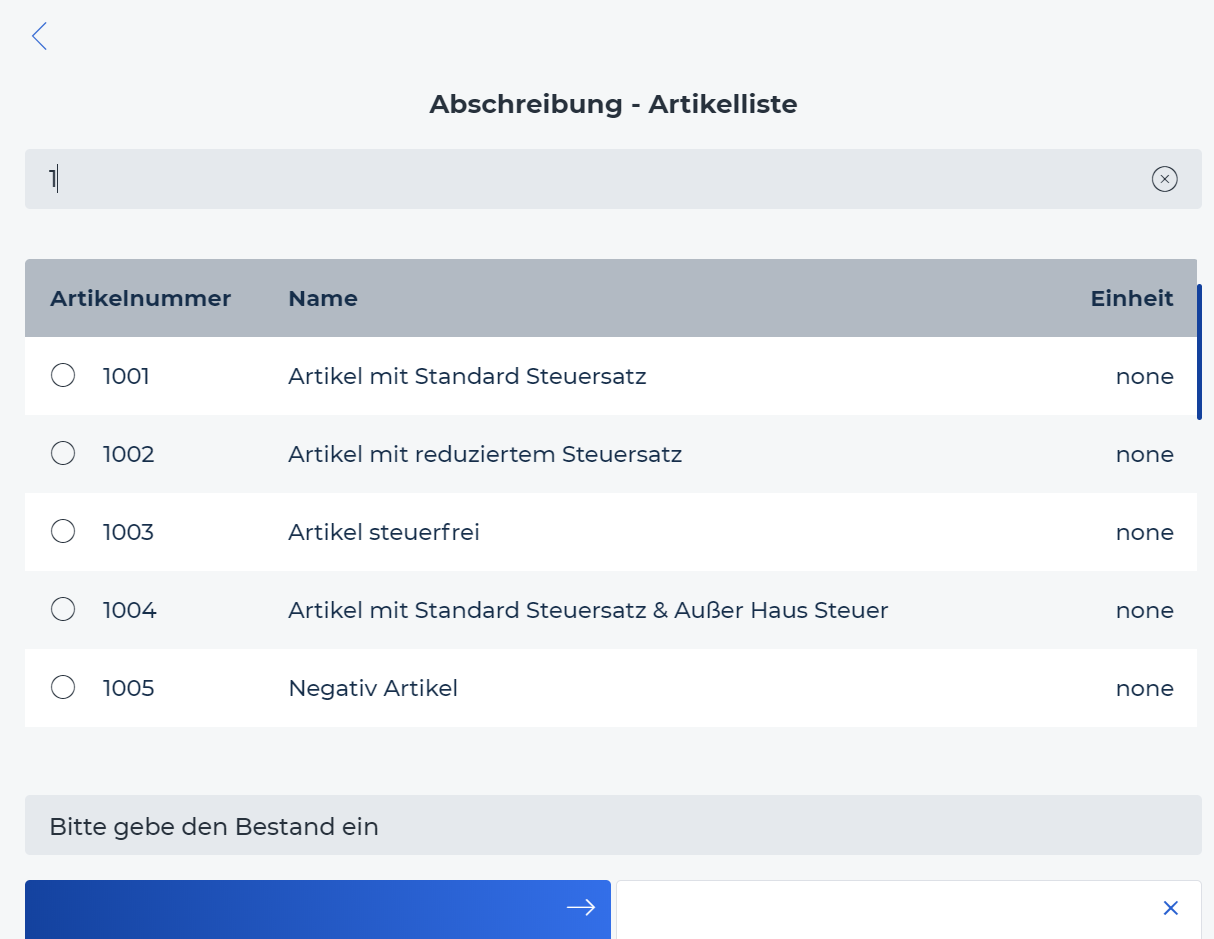Click the Artikelnummer column header

click(140, 298)
